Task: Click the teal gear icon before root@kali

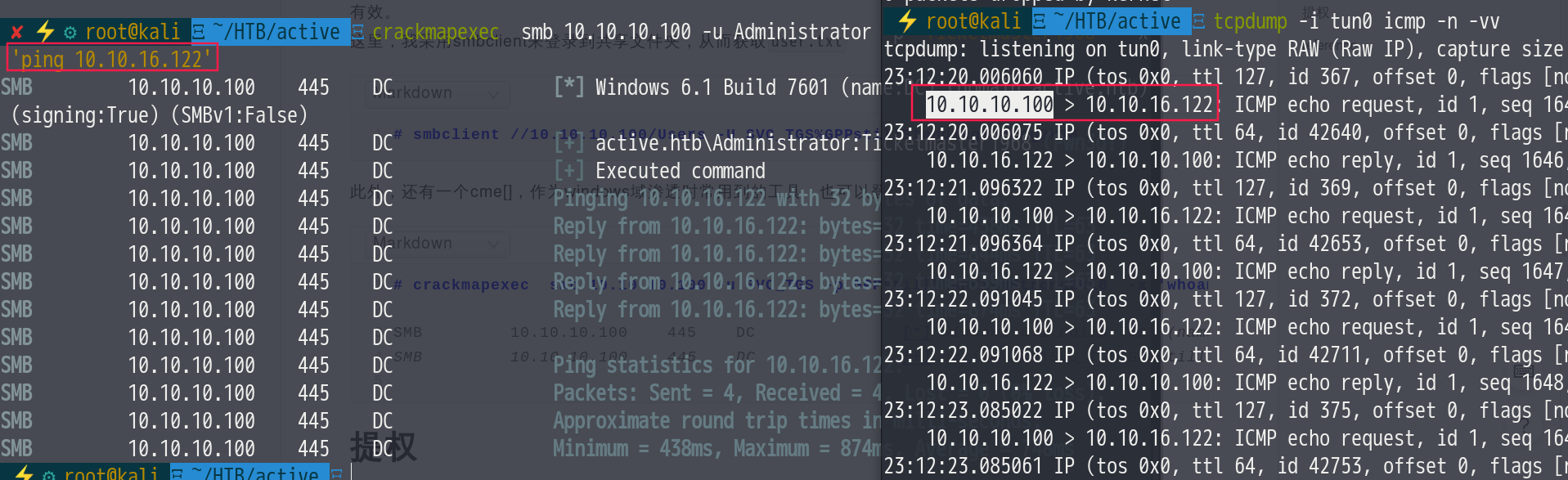Action: coord(70,33)
